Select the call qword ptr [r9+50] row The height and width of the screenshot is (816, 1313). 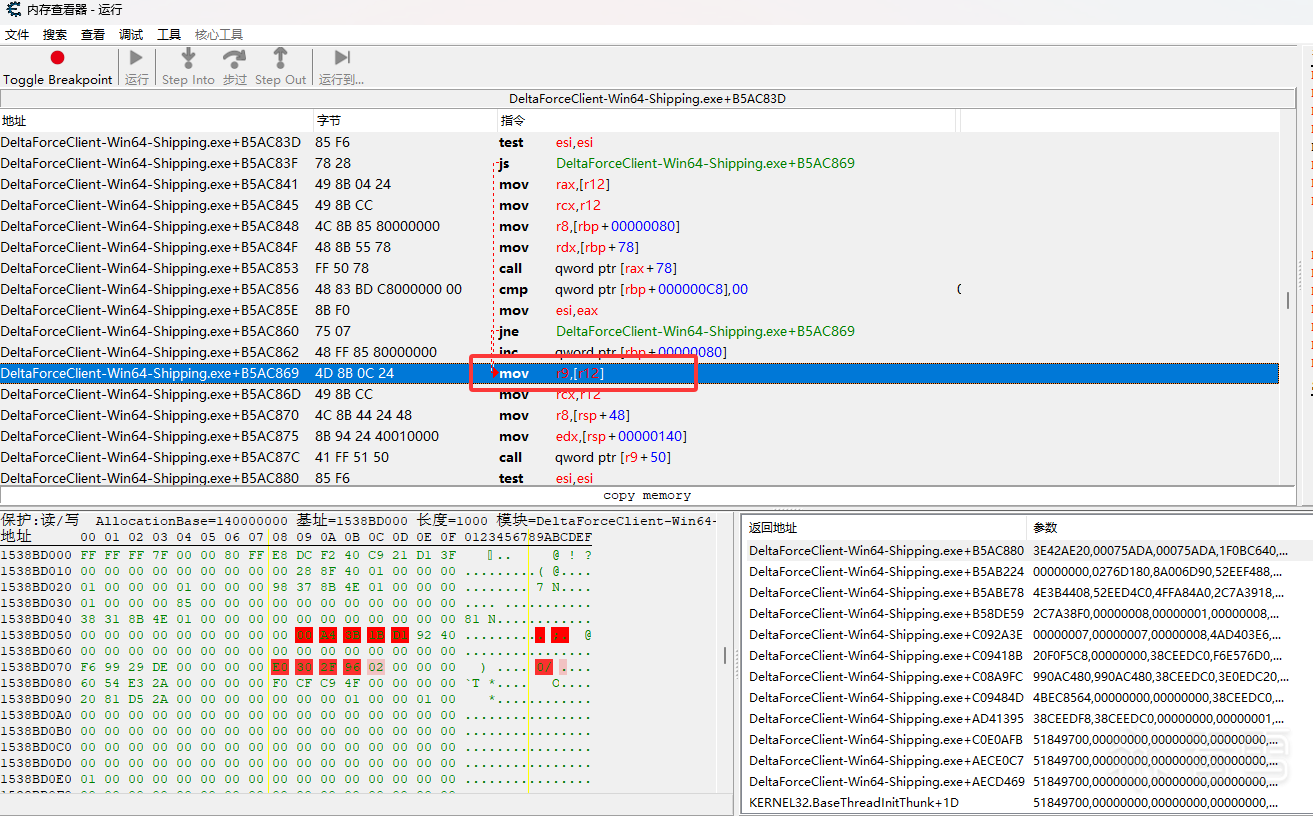[639, 457]
